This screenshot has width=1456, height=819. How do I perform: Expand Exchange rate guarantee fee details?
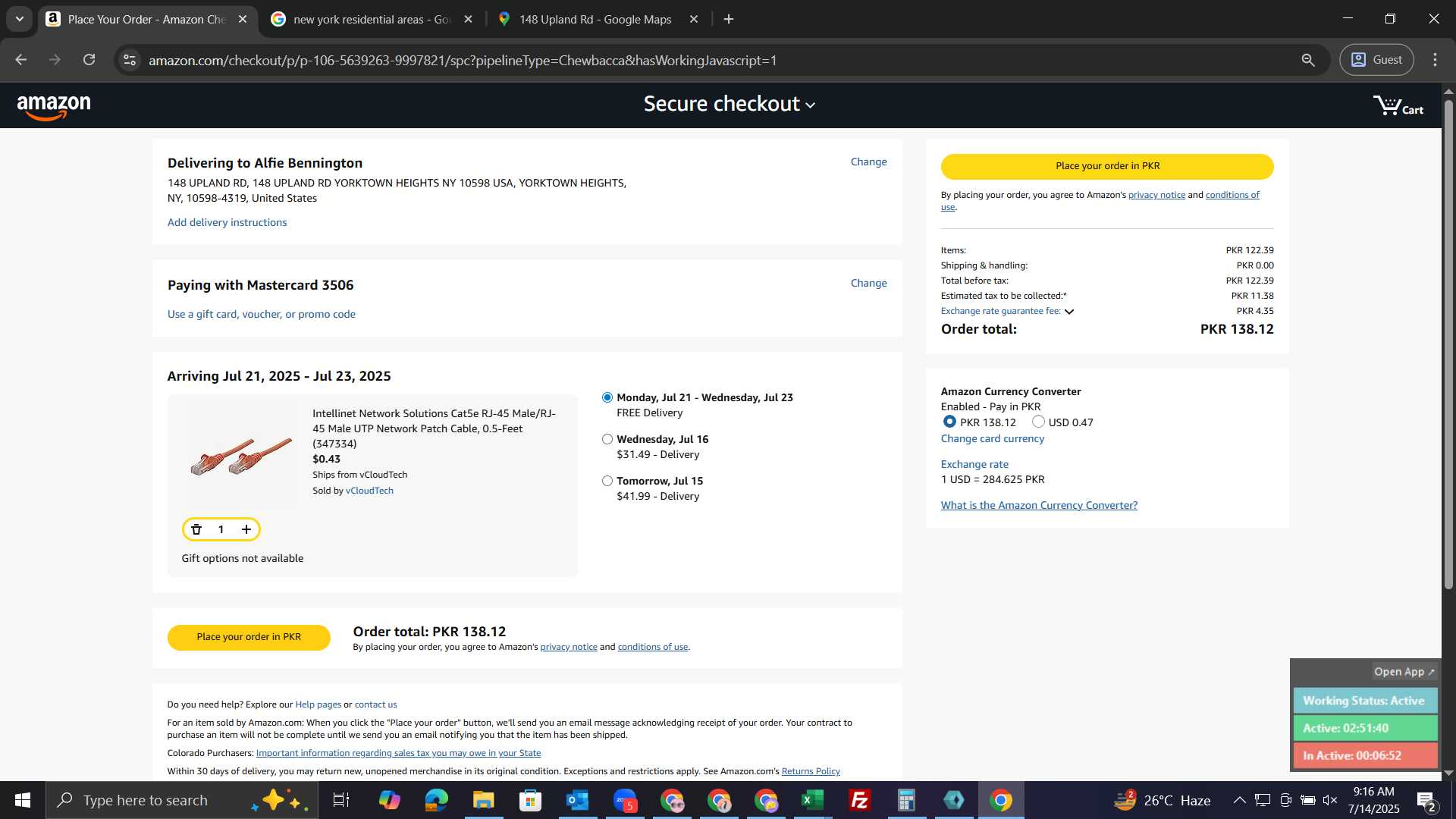[1069, 312]
